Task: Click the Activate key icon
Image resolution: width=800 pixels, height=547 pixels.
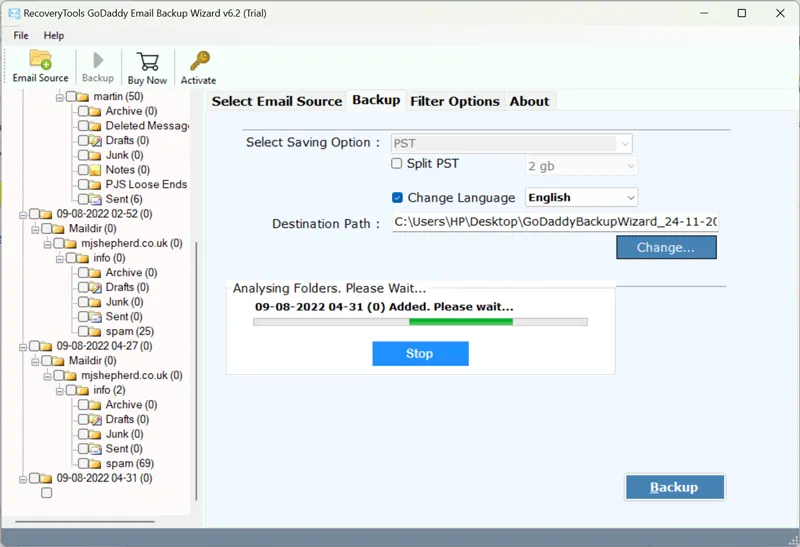Action: 198,61
